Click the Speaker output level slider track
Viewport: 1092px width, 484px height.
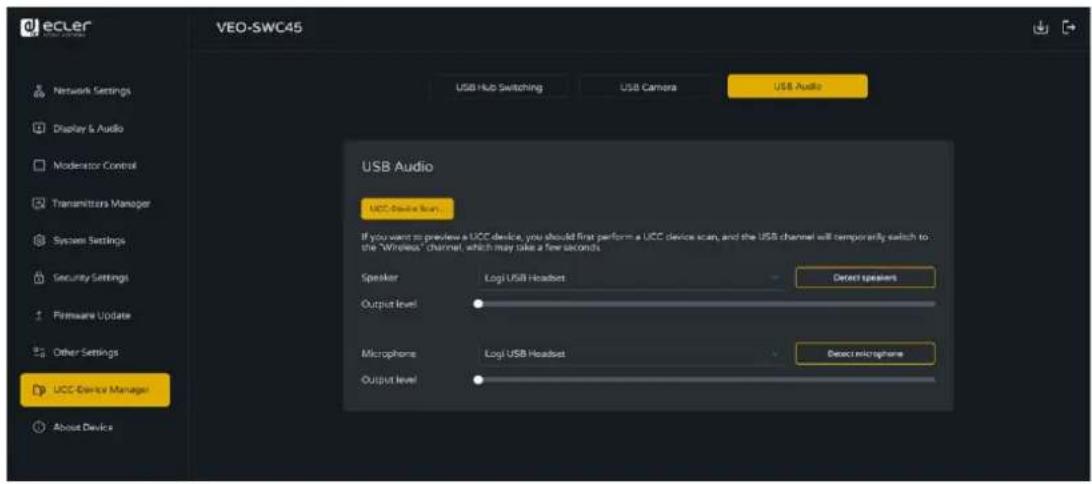click(x=705, y=304)
